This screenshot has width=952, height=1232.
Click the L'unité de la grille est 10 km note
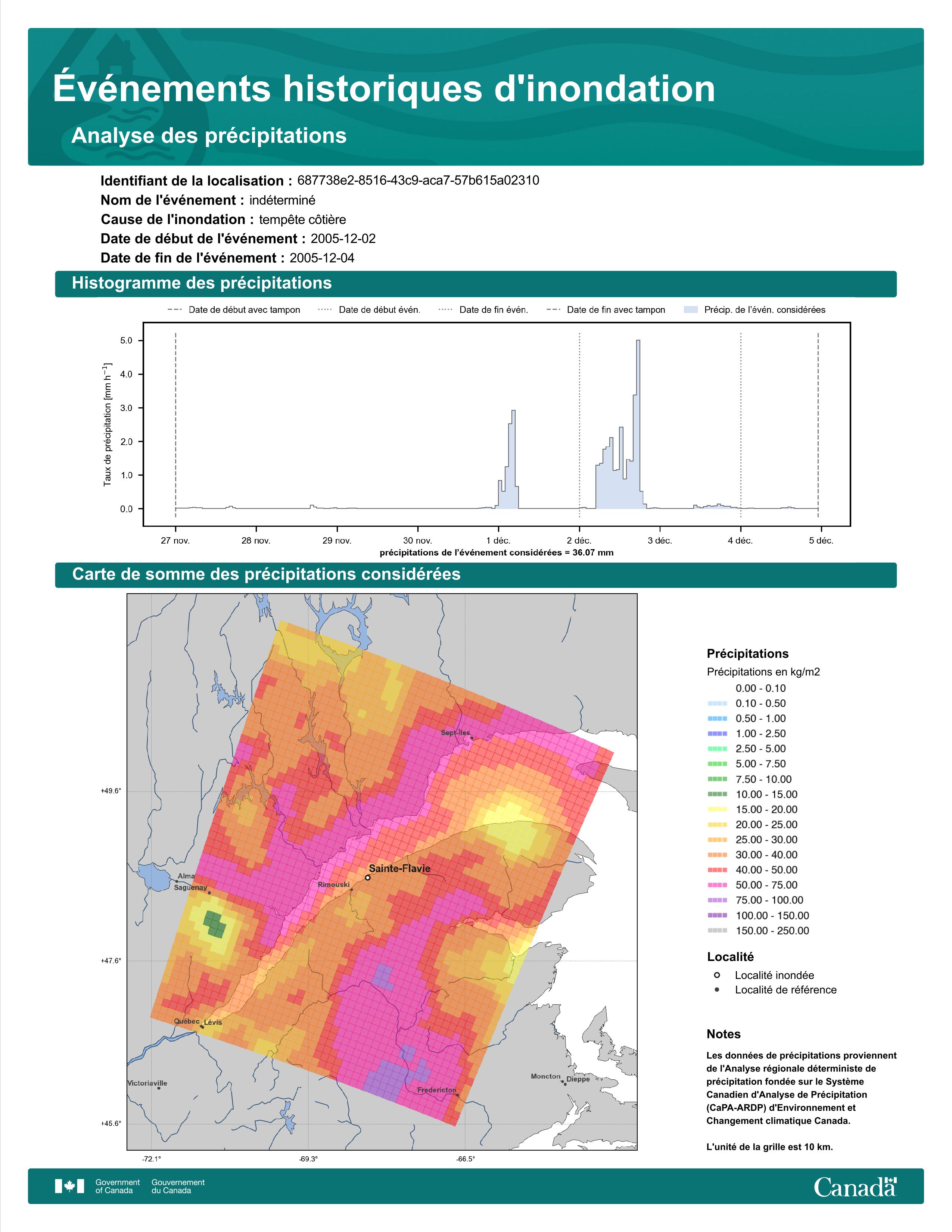(770, 1147)
